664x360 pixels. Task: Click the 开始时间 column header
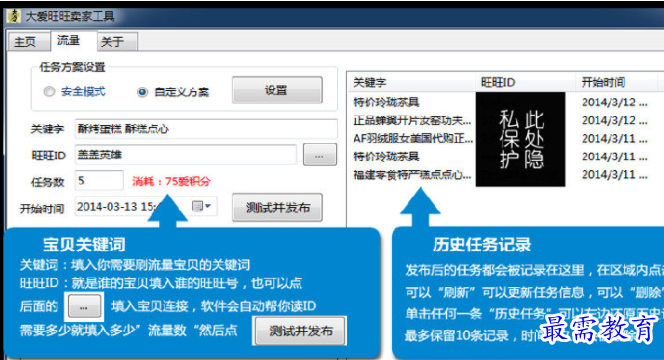(617, 82)
